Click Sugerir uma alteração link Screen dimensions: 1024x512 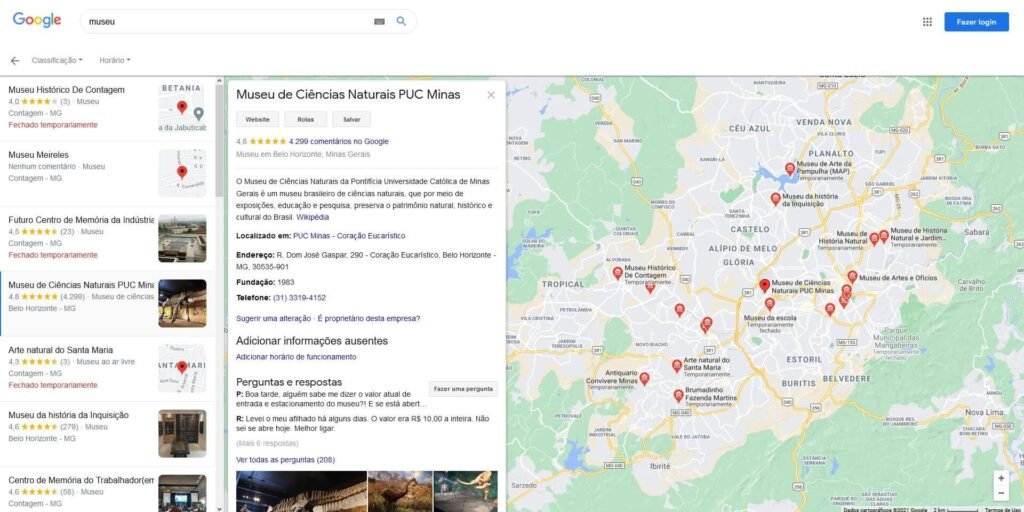click(274, 319)
